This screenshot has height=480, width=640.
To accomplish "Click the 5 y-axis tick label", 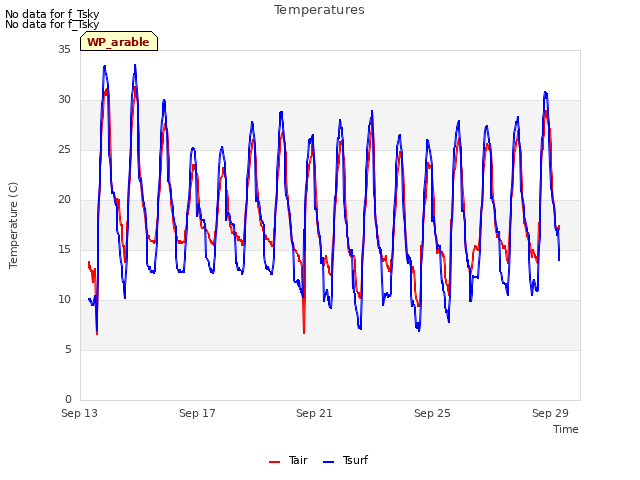I will pos(68,350).
